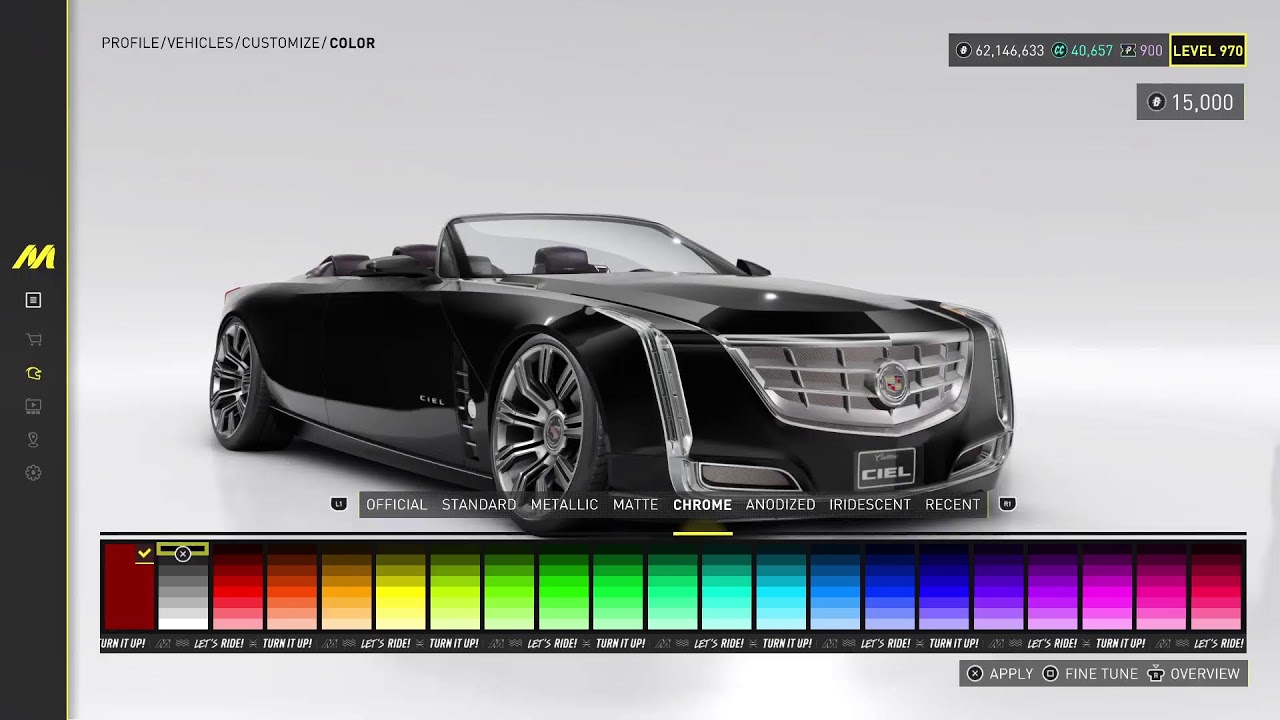Click the 40,657 Crew Credits balance
The width and height of the screenshot is (1280, 720).
[1092, 50]
